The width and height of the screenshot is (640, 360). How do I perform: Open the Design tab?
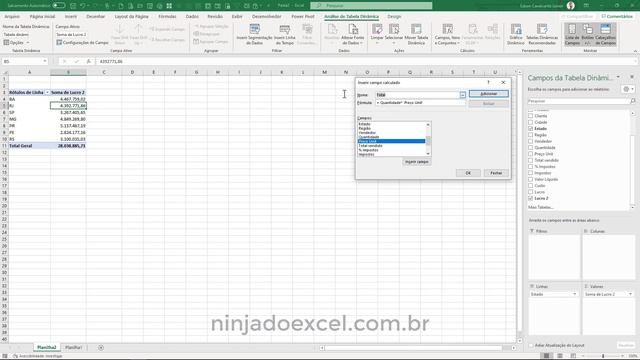[394, 16]
